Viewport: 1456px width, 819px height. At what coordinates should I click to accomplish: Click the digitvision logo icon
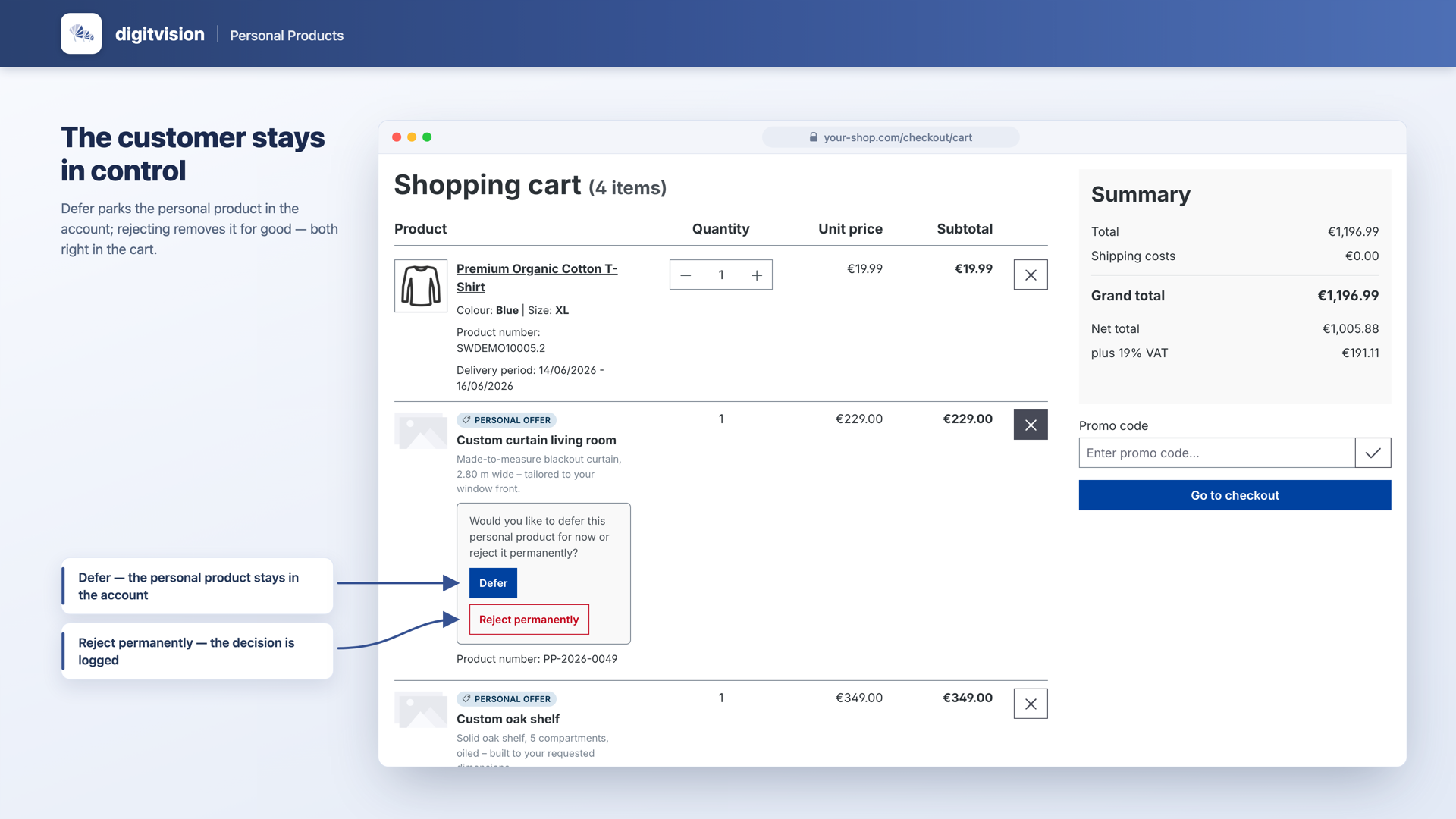[x=81, y=33]
